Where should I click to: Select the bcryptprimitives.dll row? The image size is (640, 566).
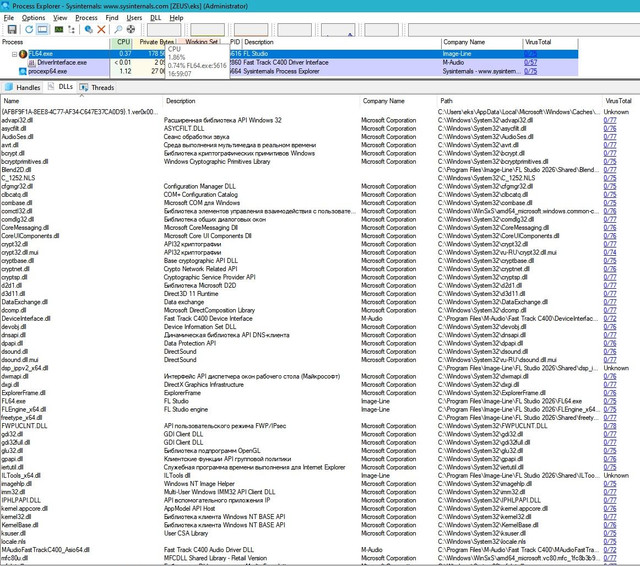(x=320, y=162)
